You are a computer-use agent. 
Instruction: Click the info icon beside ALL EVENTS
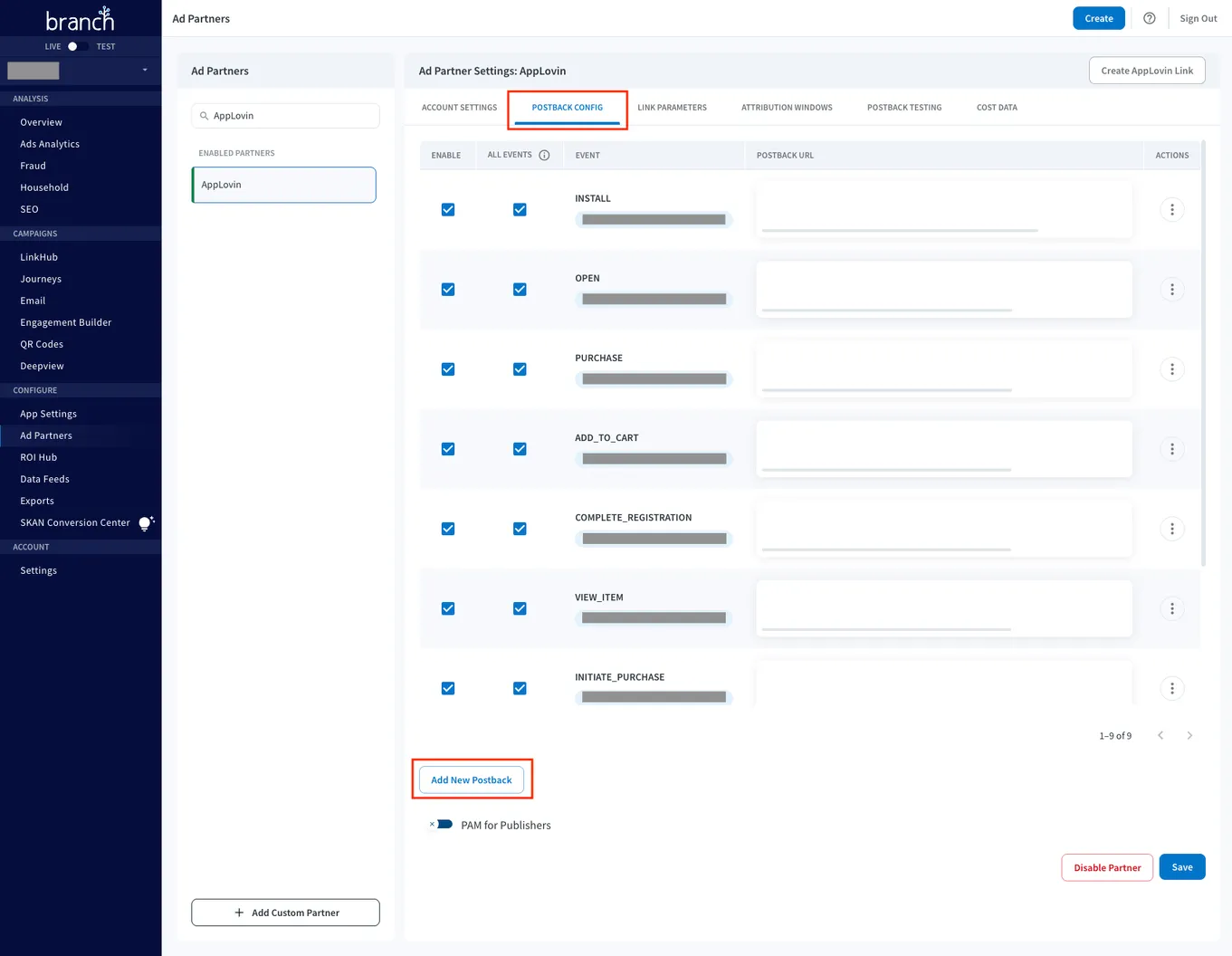click(x=544, y=155)
